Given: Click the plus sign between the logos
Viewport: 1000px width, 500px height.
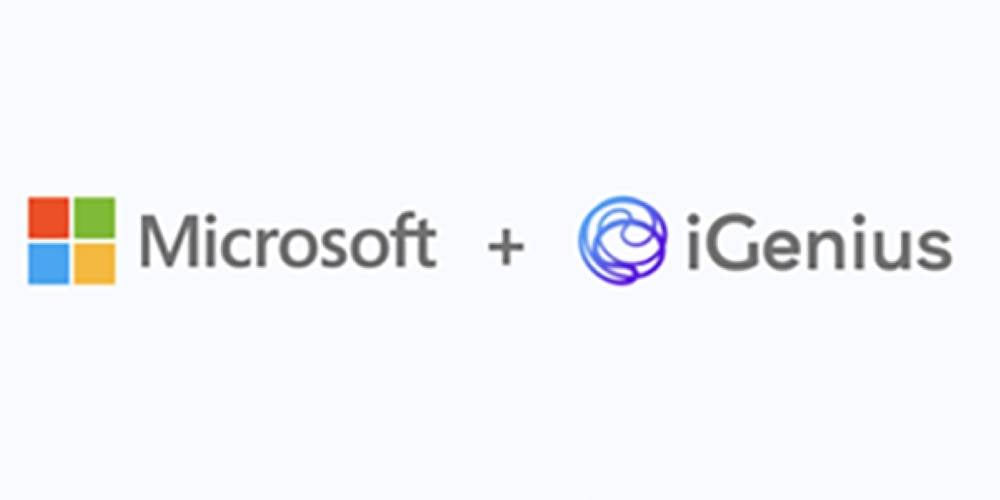Looking at the screenshot, I should pos(506,247).
